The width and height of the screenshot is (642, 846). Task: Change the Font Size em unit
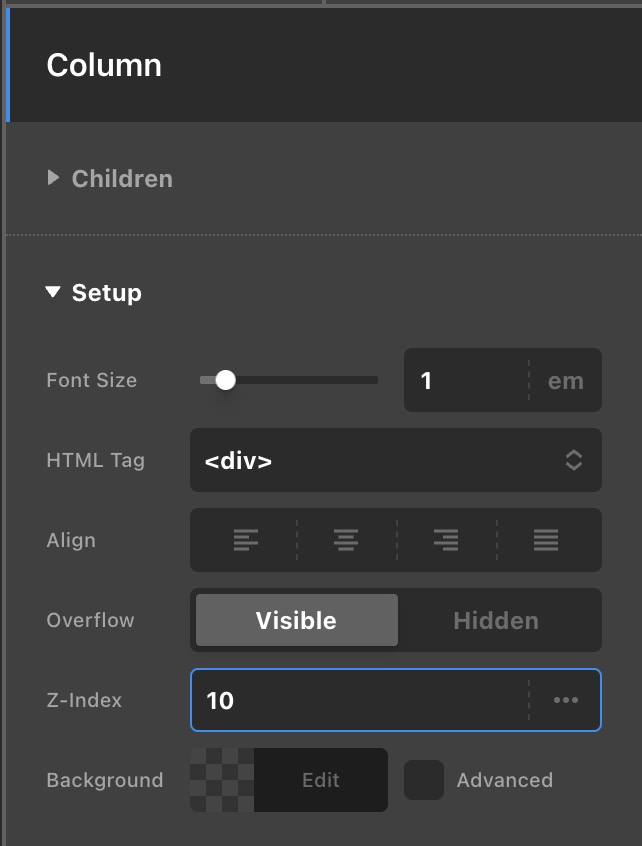coord(565,381)
